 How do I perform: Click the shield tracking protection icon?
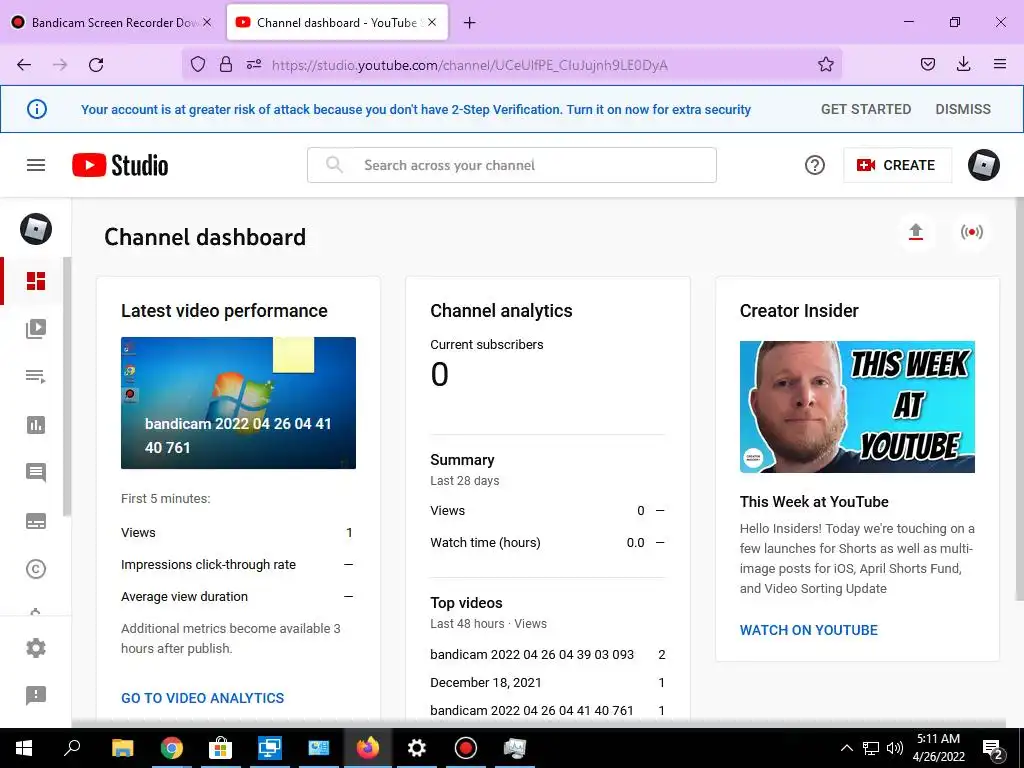(x=198, y=64)
